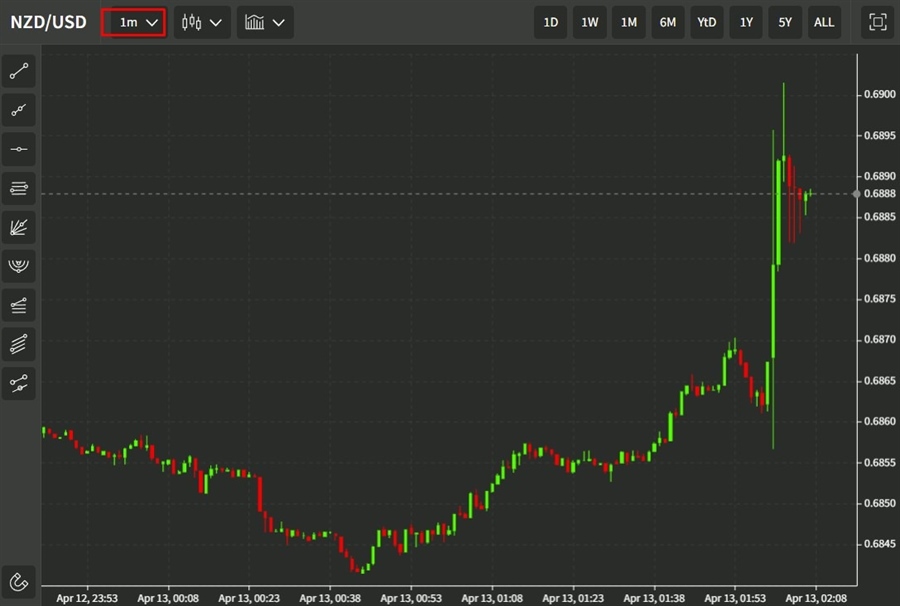The height and width of the screenshot is (606, 900).
Task: Click the 0.6900 price axis label
Action: click(879, 94)
